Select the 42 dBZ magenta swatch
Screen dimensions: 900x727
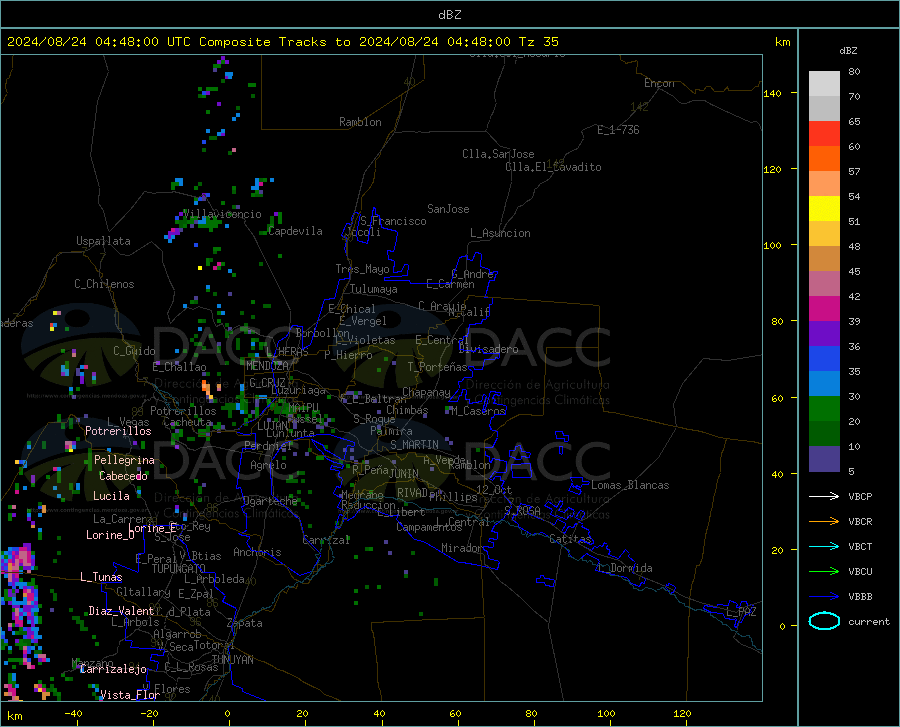tap(824, 309)
